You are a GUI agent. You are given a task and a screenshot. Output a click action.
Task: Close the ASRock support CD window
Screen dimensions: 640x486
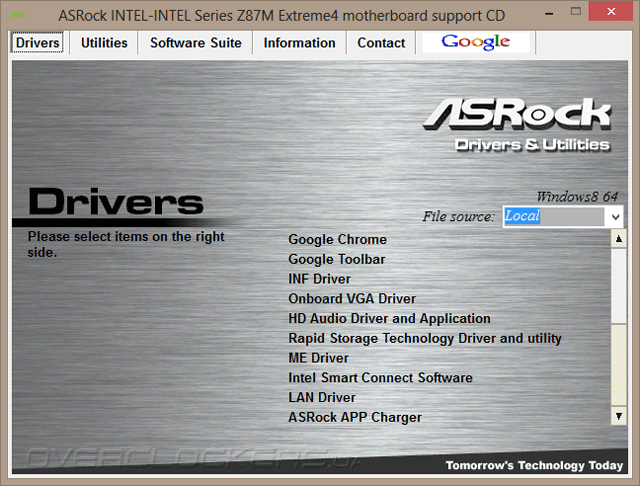(x=611, y=11)
